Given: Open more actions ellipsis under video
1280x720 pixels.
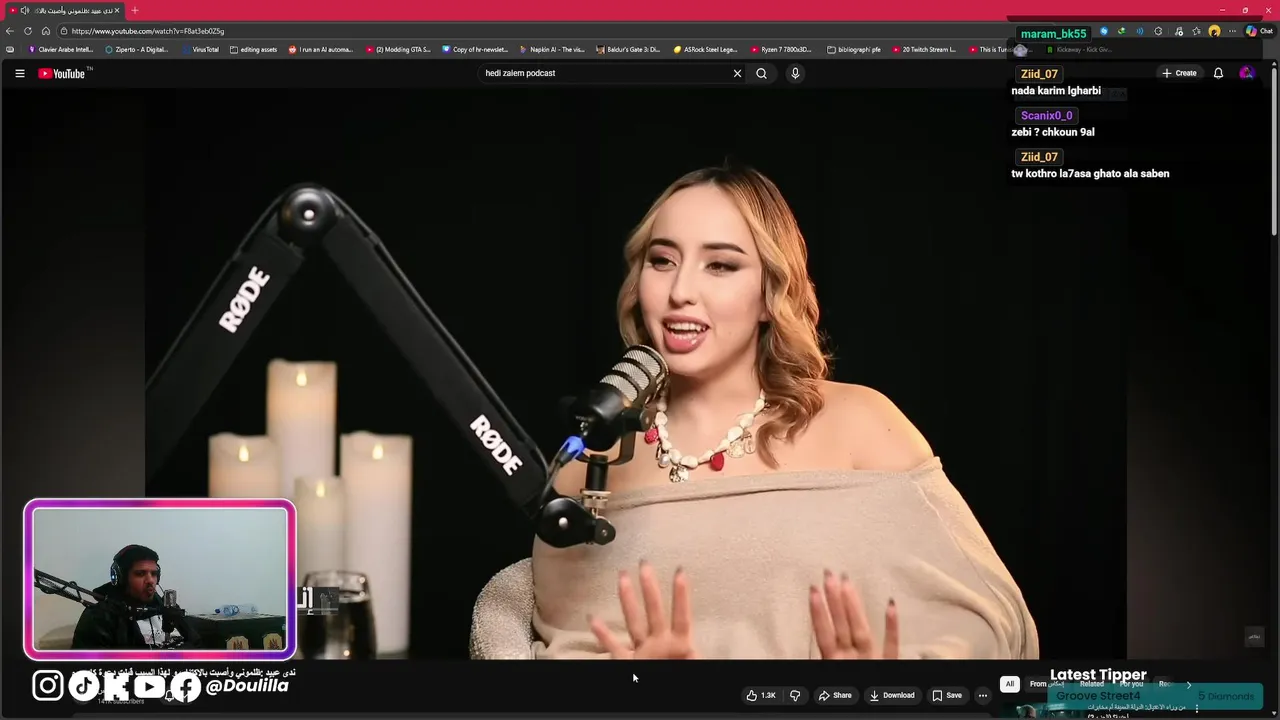Looking at the screenshot, I should (x=982, y=695).
